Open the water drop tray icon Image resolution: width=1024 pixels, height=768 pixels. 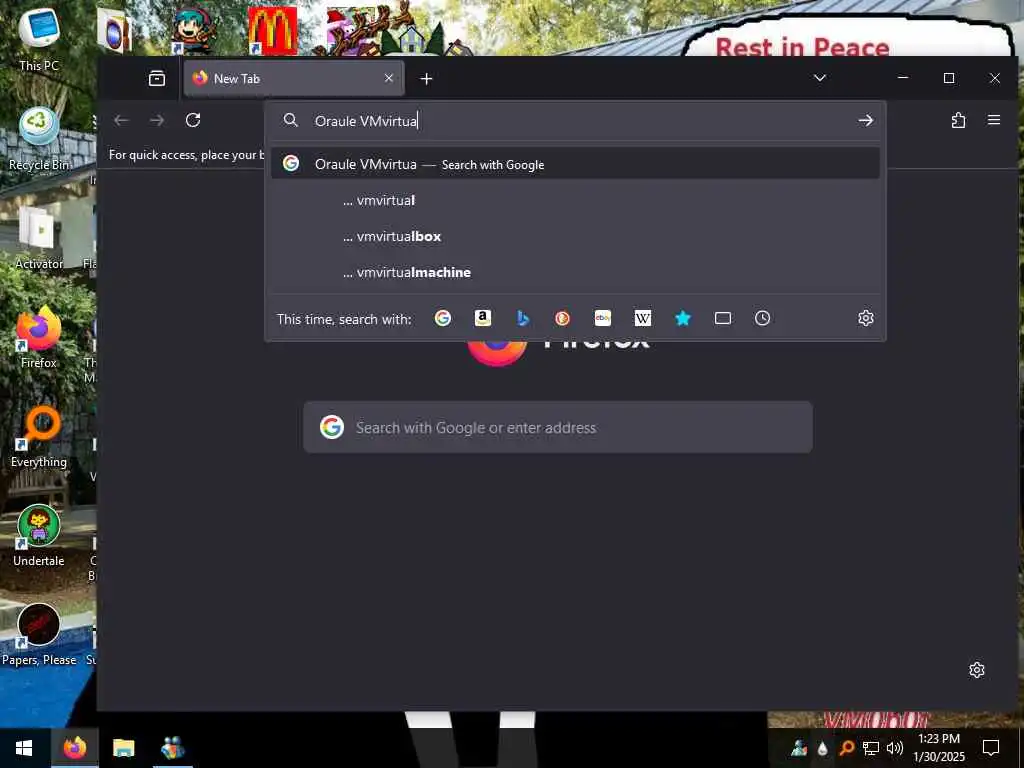(822, 748)
